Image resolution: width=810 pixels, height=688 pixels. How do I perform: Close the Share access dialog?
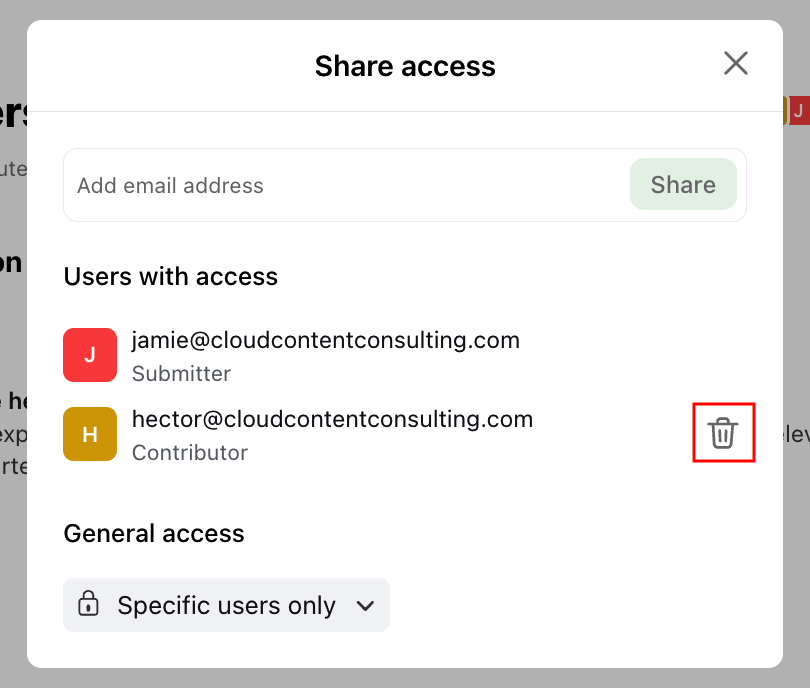coord(736,63)
